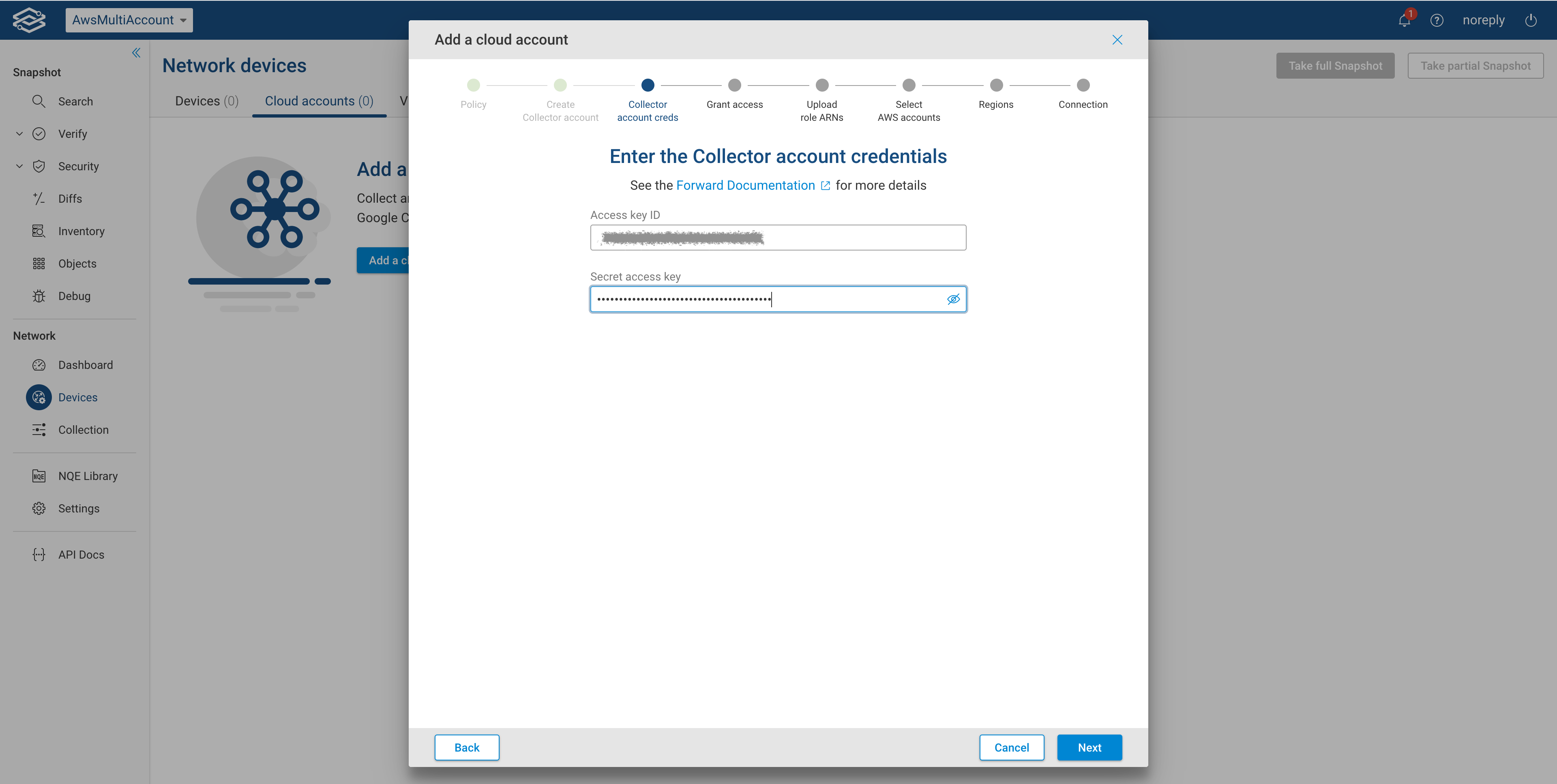
Task: Expand the Verify section
Action: (x=19, y=134)
